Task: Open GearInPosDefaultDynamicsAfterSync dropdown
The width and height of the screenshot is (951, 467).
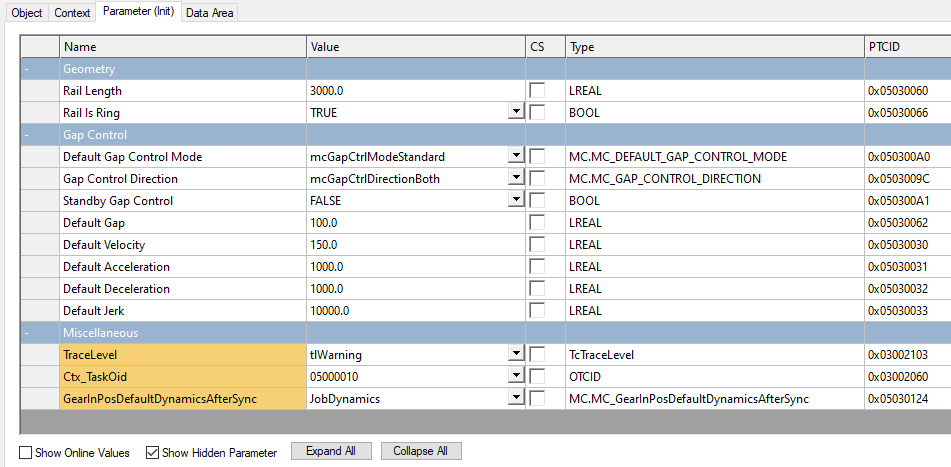Action: (516, 398)
